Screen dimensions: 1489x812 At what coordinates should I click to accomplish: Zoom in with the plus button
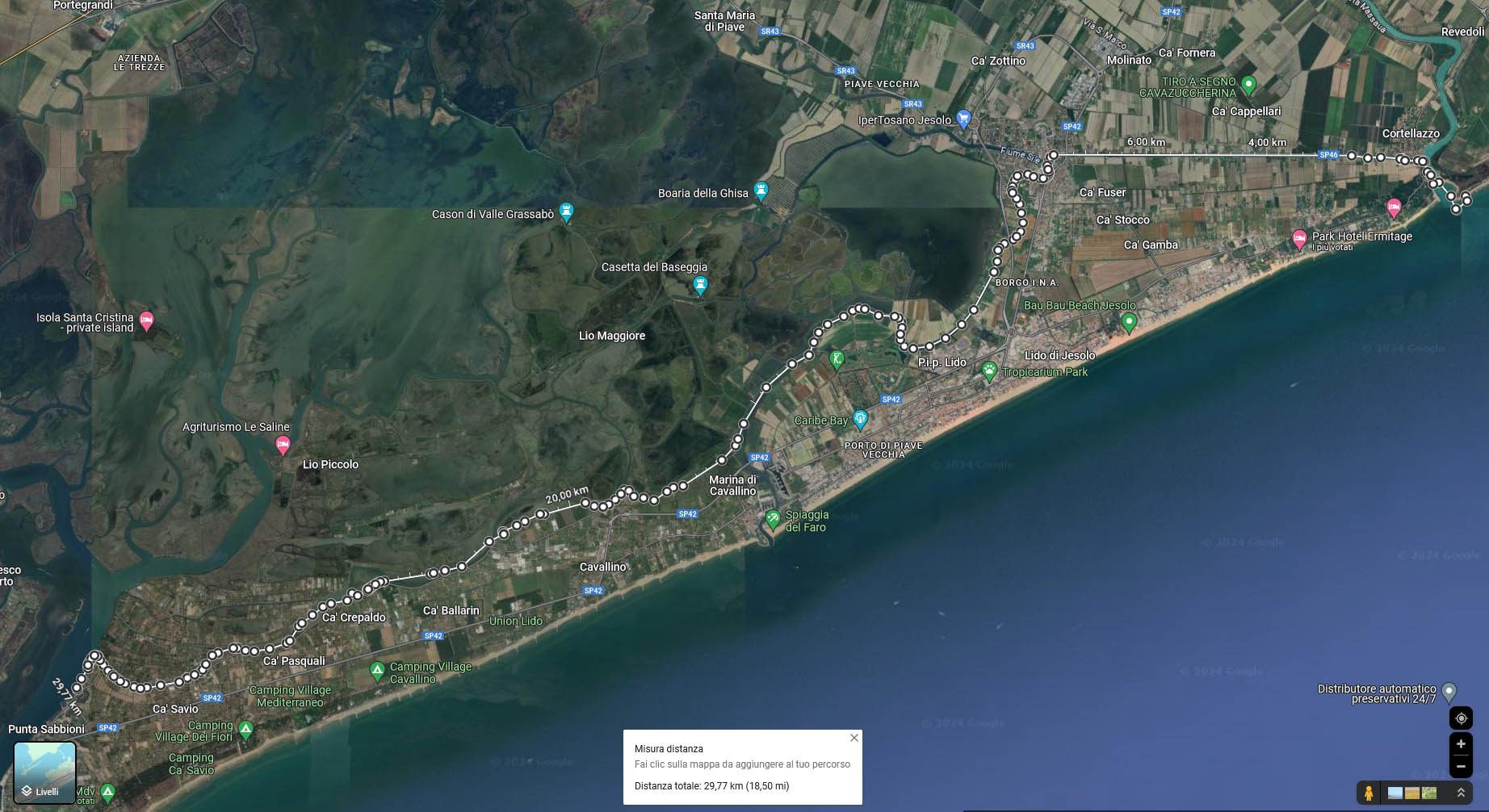(1461, 744)
